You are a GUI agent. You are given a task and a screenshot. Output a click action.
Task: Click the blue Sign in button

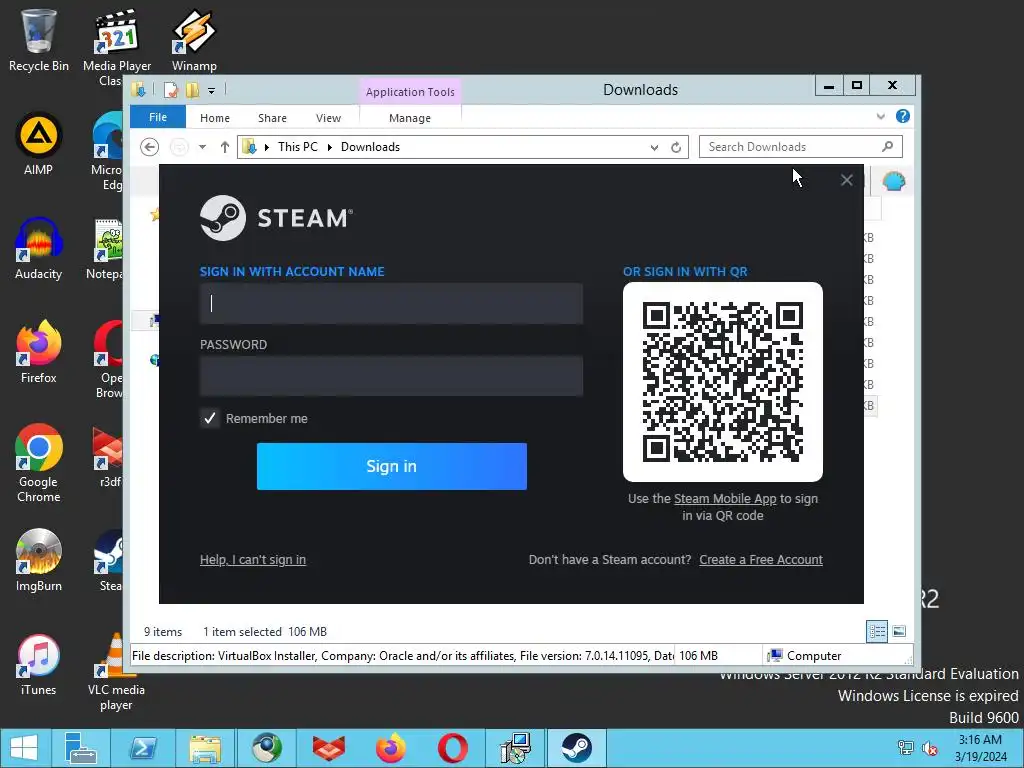pos(392,466)
